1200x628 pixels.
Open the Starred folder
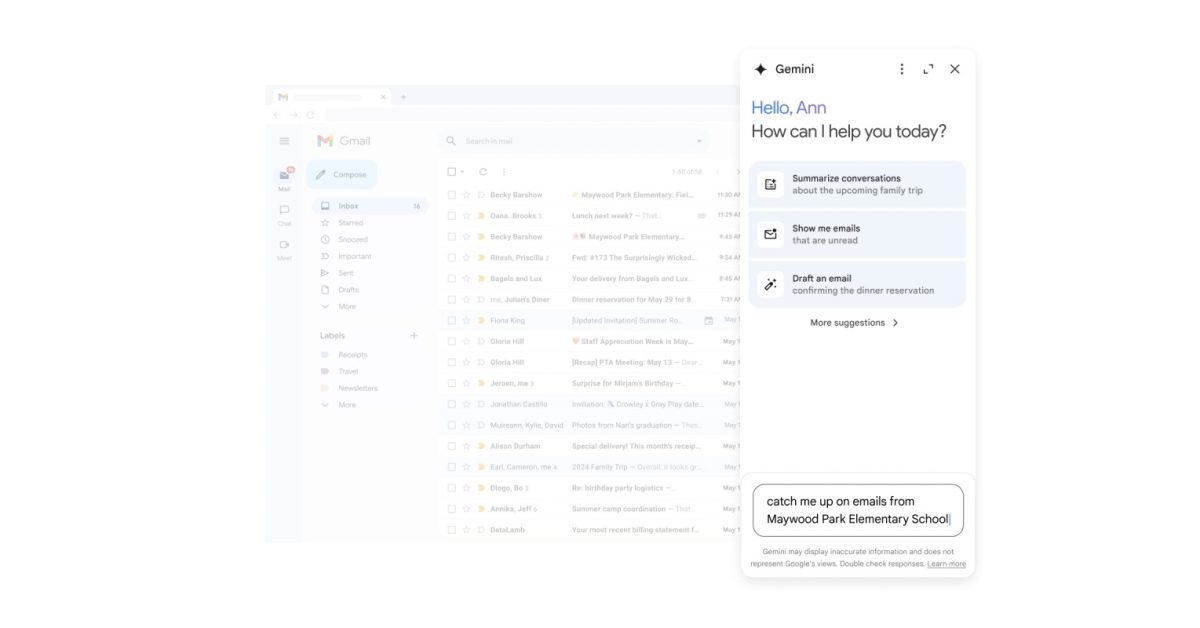350,223
